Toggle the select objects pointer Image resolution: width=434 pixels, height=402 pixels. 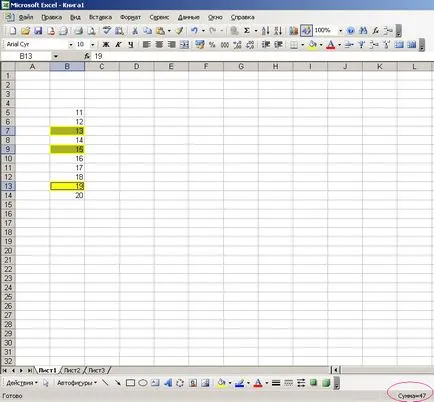coord(46,383)
